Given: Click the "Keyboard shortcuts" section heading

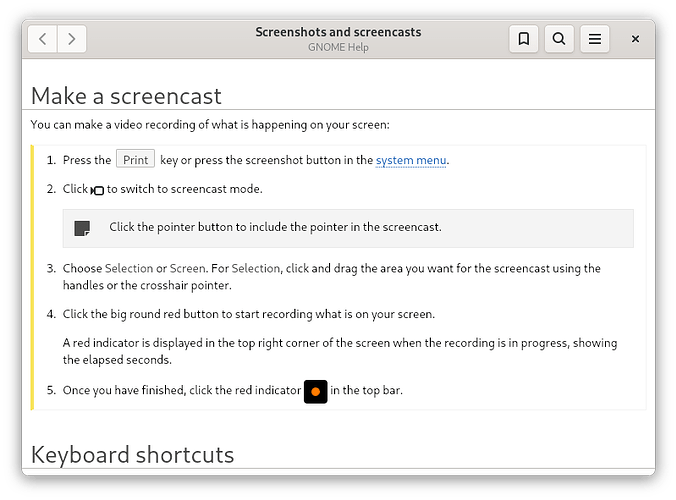Looking at the screenshot, I should (132, 454).
